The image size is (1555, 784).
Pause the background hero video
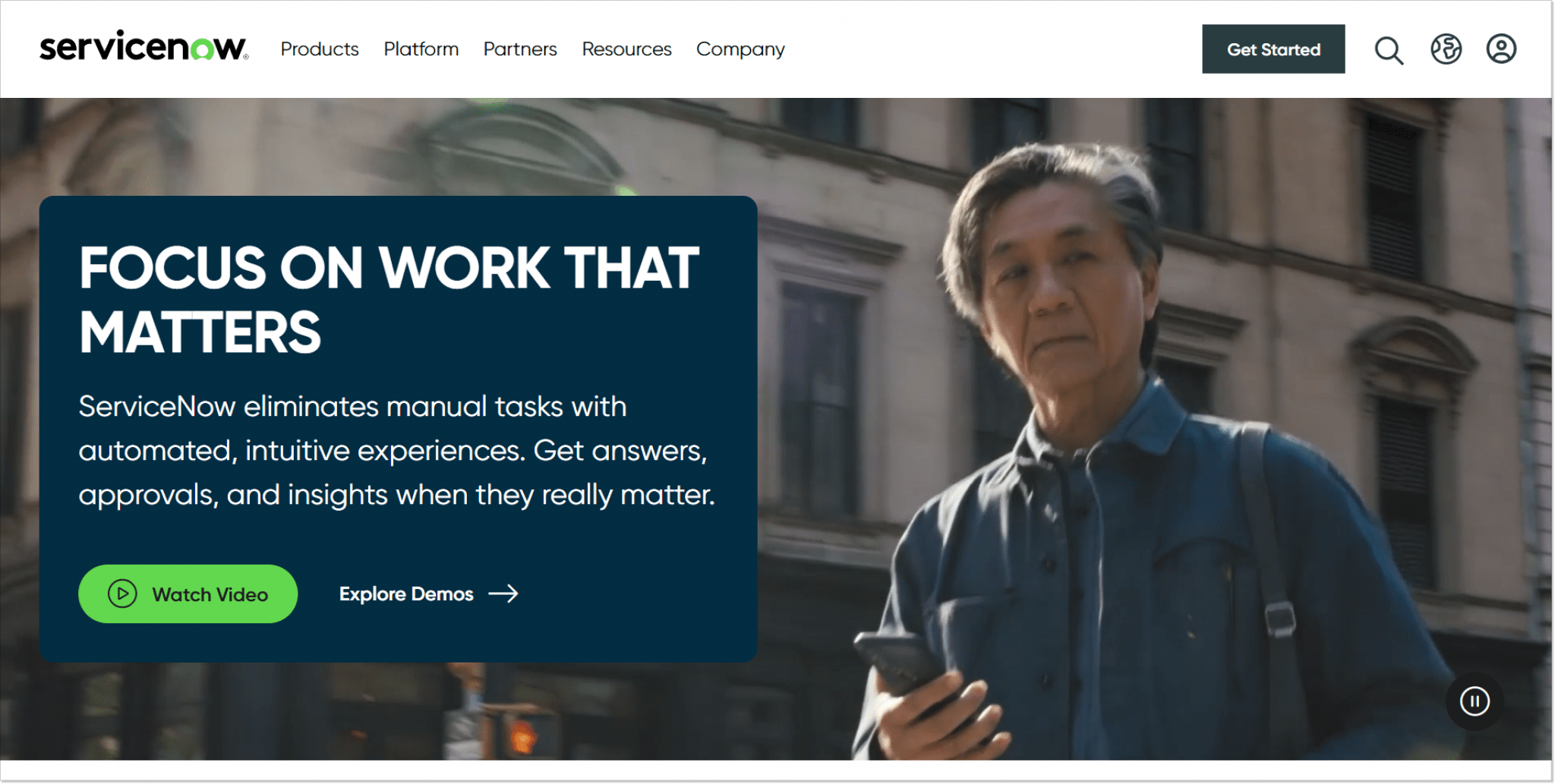click(1475, 701)
